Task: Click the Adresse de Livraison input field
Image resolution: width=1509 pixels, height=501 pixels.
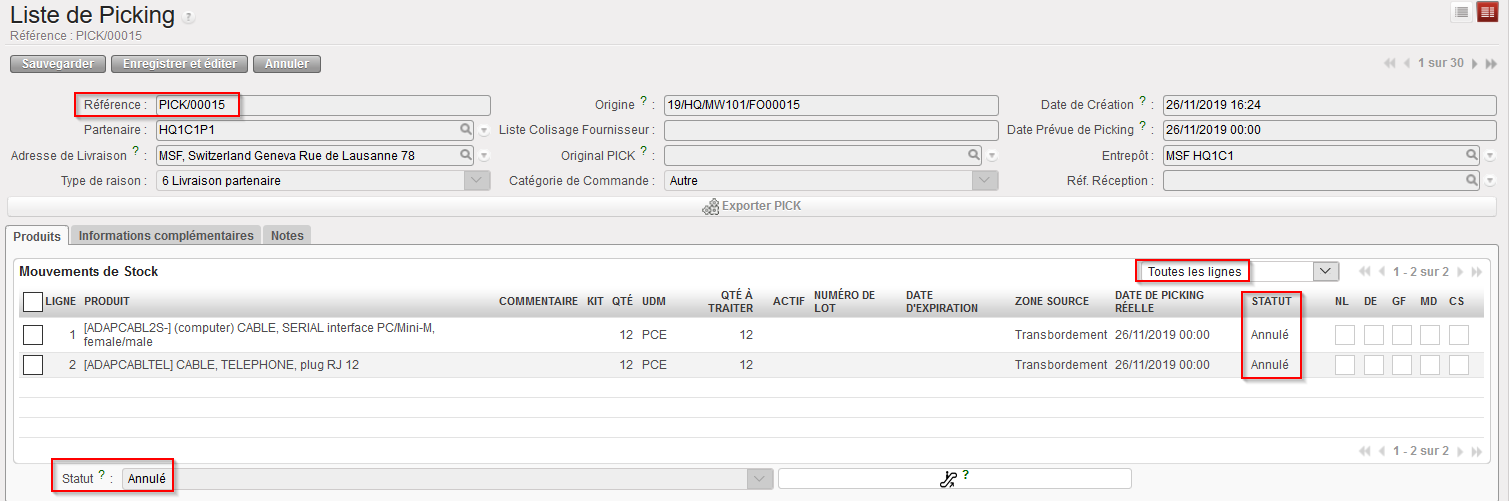Action: (306, 155)
